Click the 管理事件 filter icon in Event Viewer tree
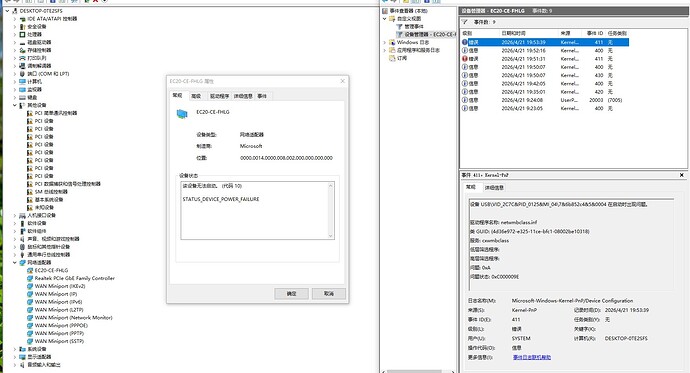Viewport: 690px width, 373px height. [x=400, y=26]
